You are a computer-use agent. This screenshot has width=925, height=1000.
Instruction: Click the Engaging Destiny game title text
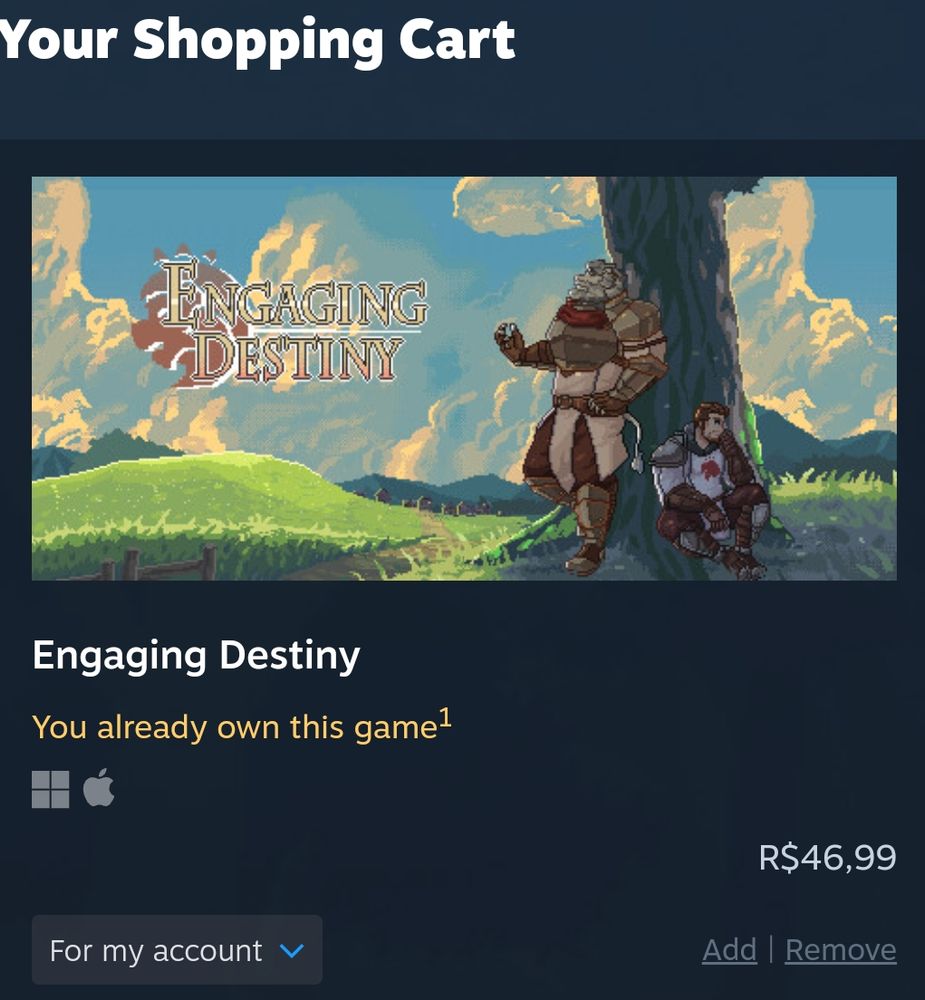[x=196, y=656]
